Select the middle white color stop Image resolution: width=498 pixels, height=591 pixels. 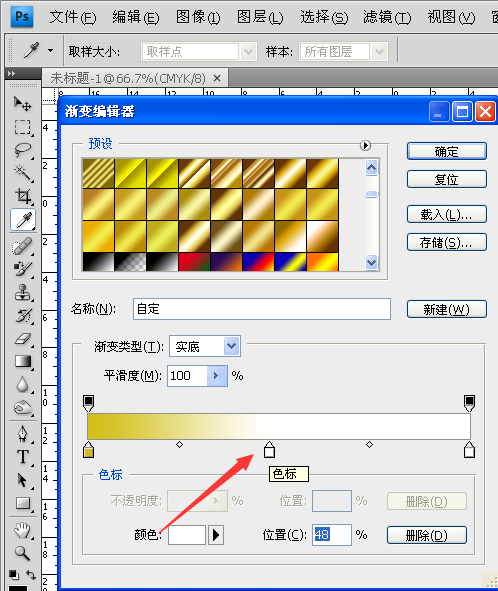pyautogui.click(x=269, y=450)
